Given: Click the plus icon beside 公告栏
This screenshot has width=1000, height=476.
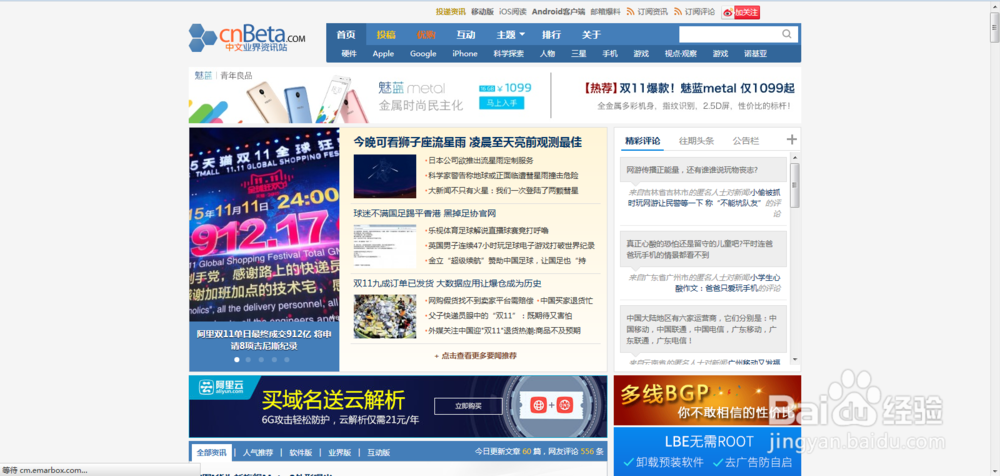Looking at the screenshot, I should 791,140.
